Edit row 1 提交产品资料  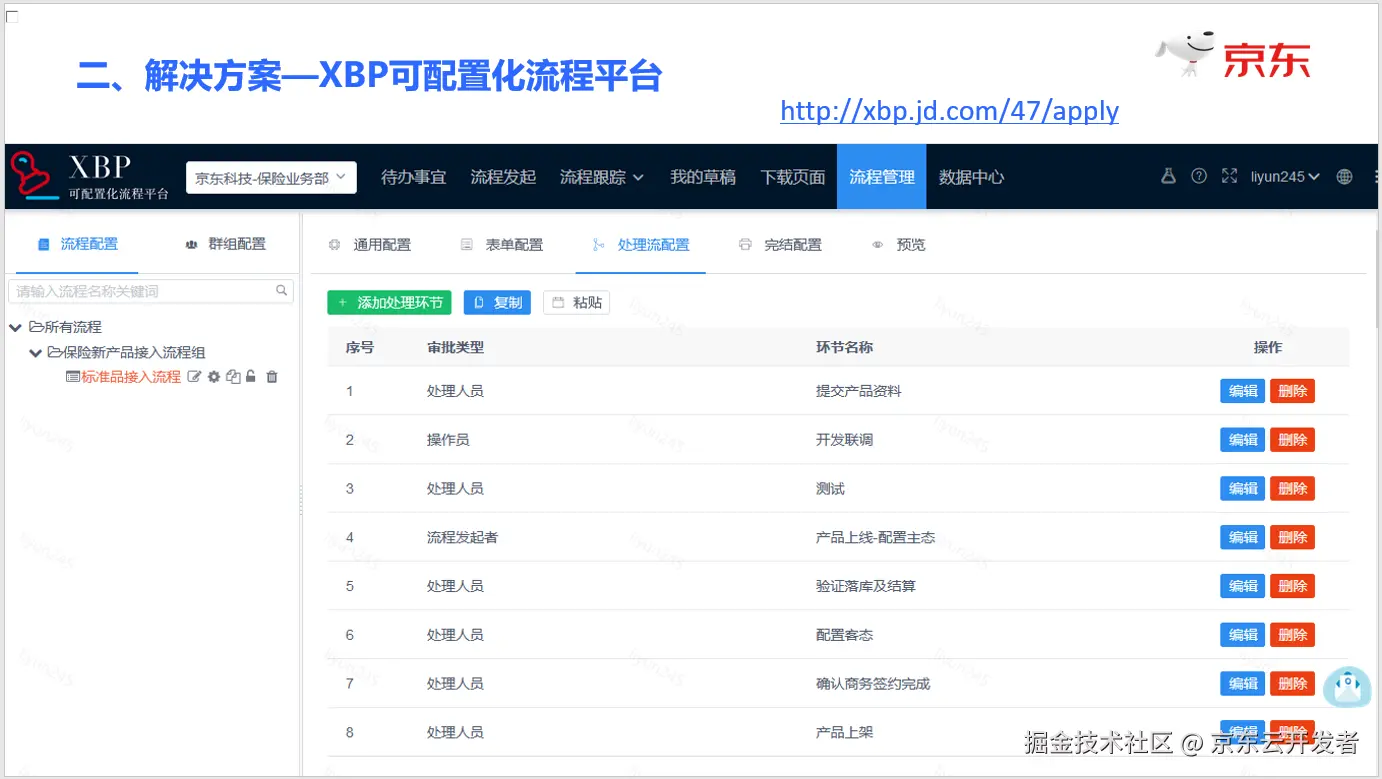pos(1242,391)
